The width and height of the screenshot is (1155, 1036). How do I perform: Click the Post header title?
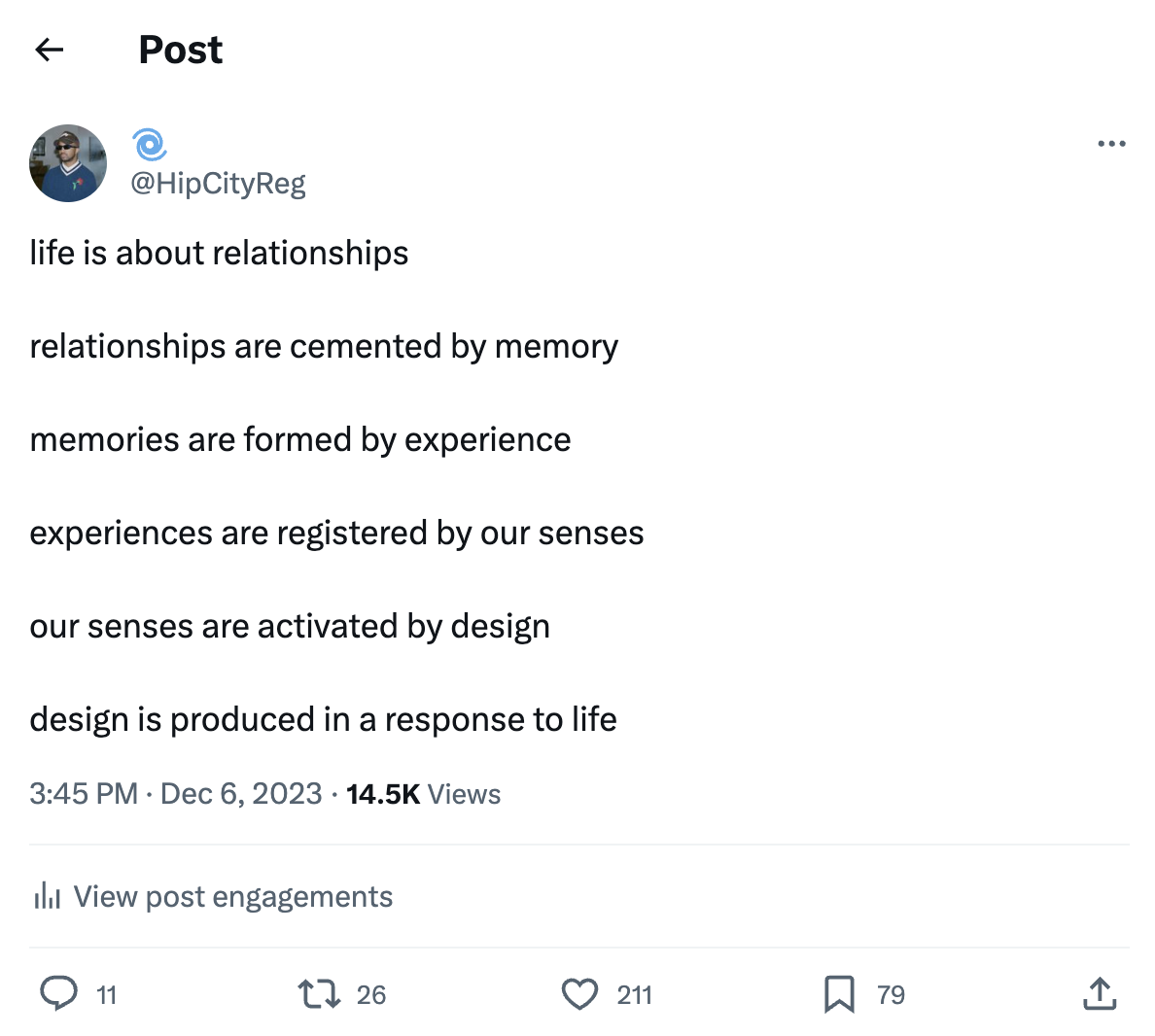pos(181,50)
